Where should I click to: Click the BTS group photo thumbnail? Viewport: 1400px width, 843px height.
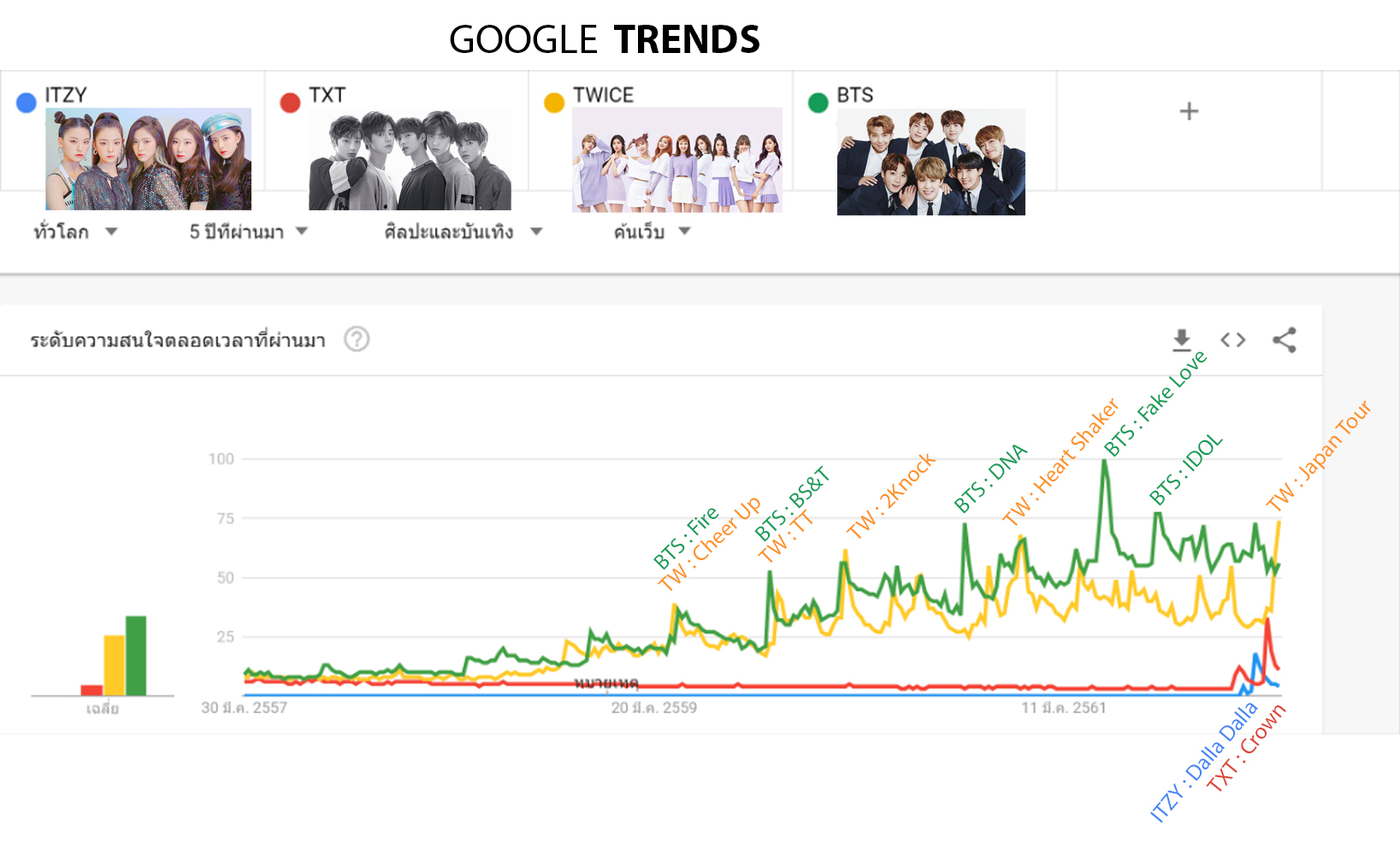tap(930, 162)
